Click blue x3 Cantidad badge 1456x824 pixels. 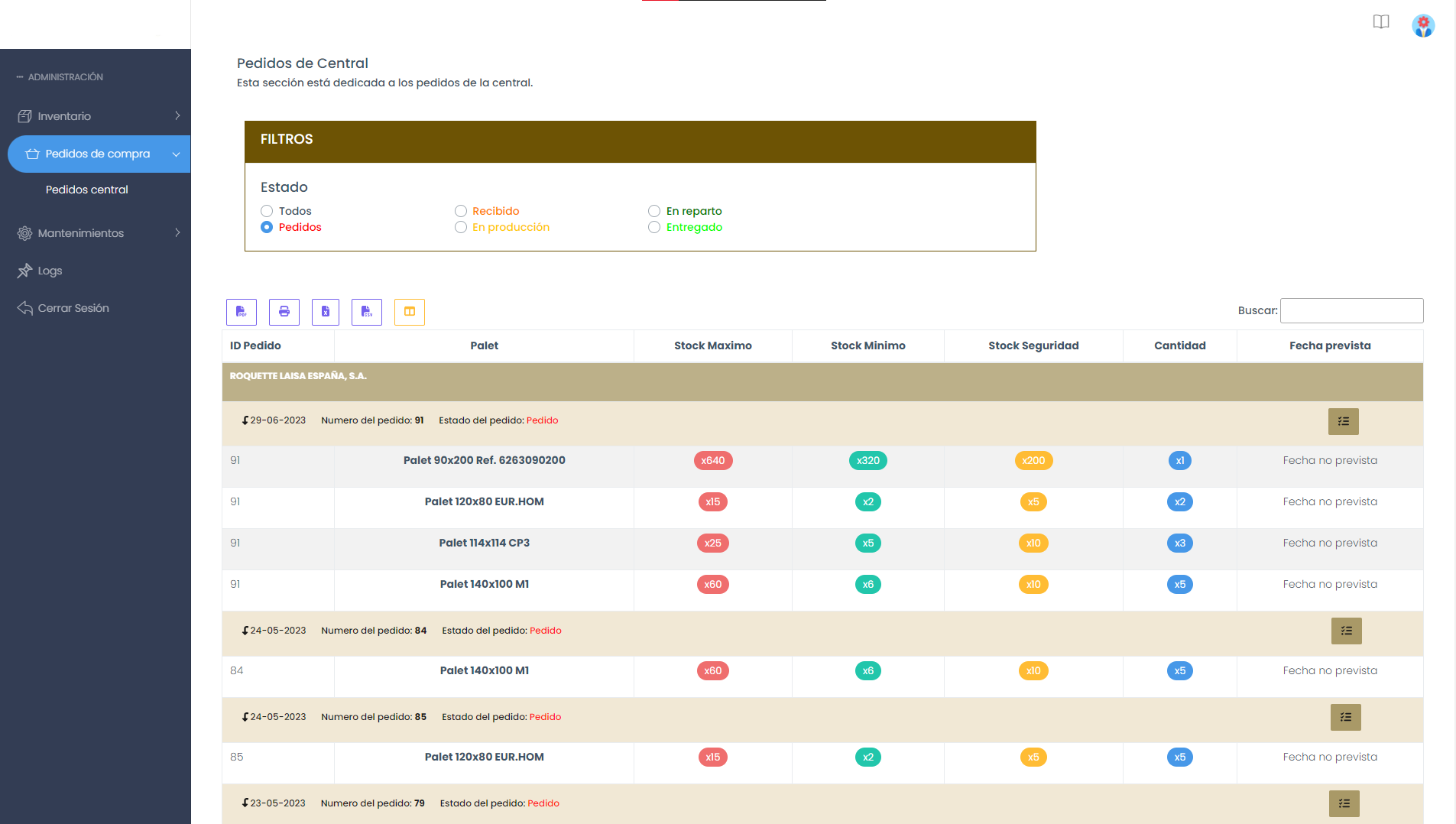pos(1180,543)
